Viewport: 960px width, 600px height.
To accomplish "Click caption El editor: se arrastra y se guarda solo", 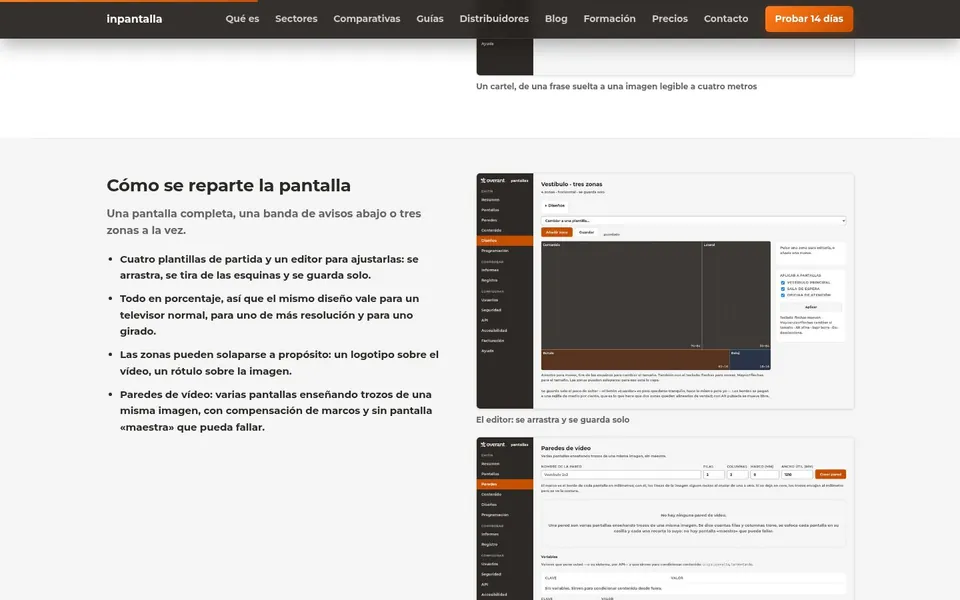I will [552, 420].
